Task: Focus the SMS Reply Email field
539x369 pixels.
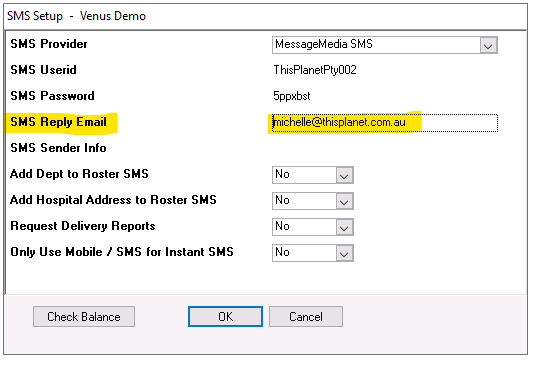Action: [384, 123]
